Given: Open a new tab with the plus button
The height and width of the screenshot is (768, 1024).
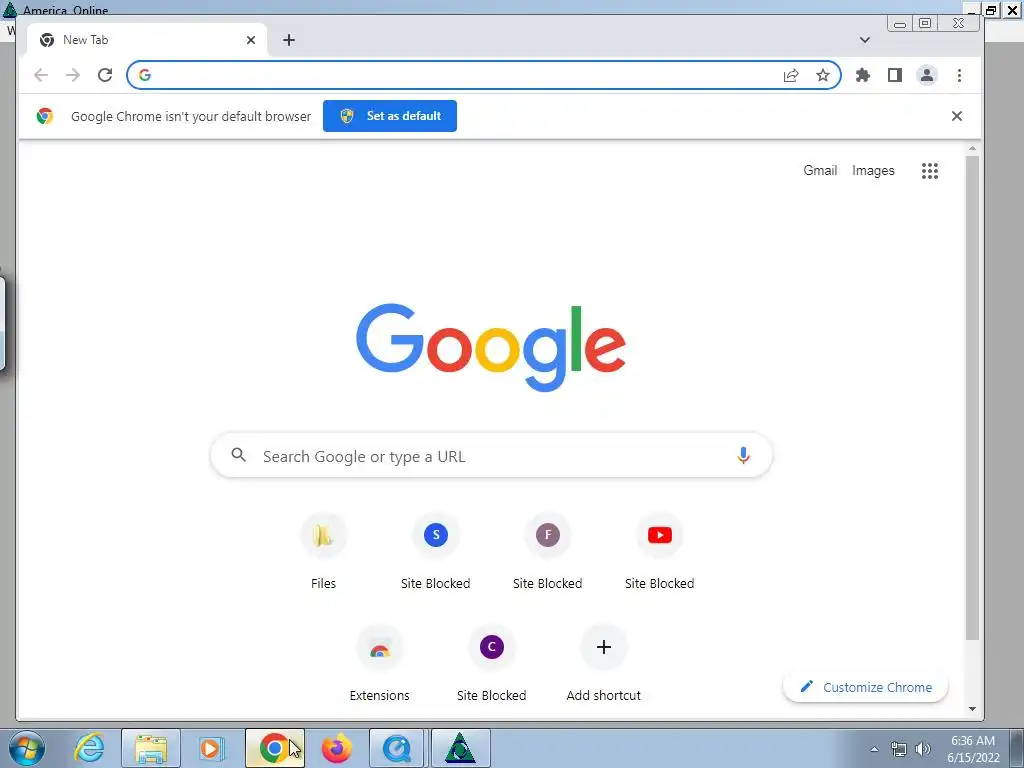Looking at the screenshot, I should [x=289, y=40].
